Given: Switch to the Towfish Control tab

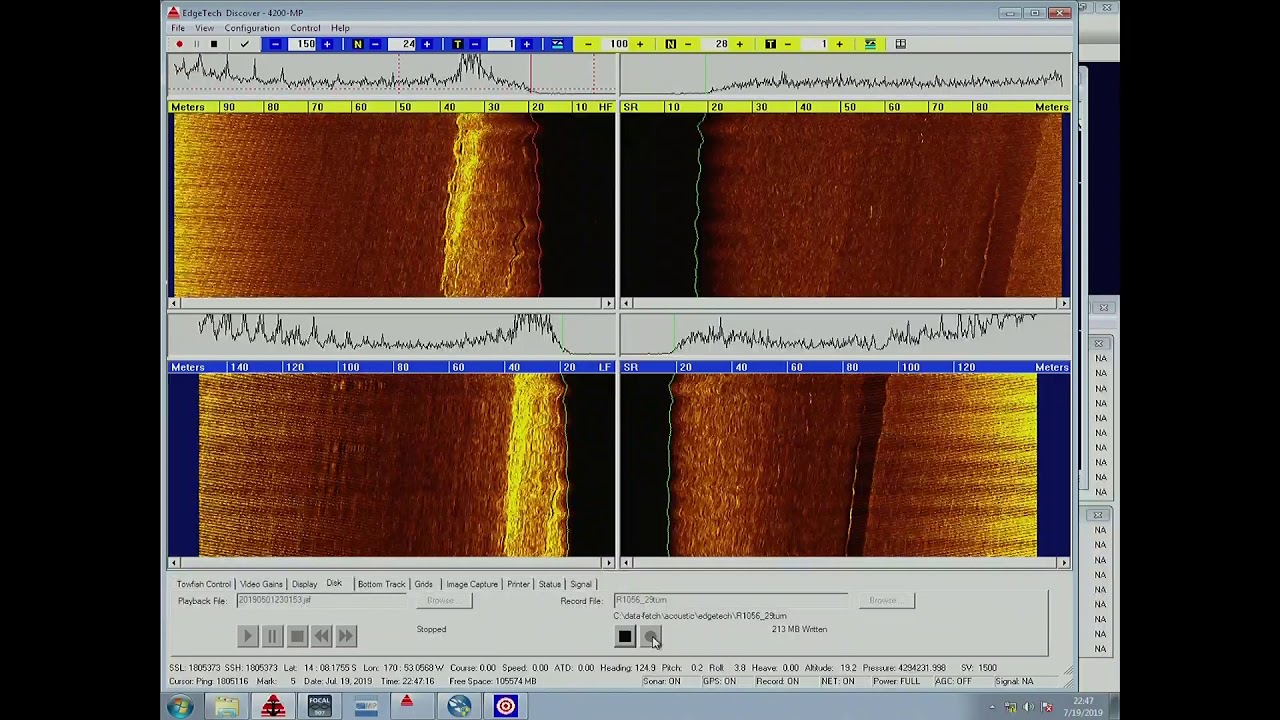Looking at the screenshot, I should coord(203,584).
